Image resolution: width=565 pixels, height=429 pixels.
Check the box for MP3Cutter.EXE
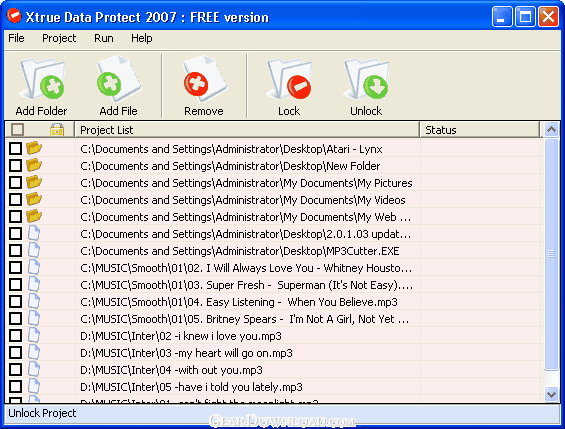click(x=15, y=250)
